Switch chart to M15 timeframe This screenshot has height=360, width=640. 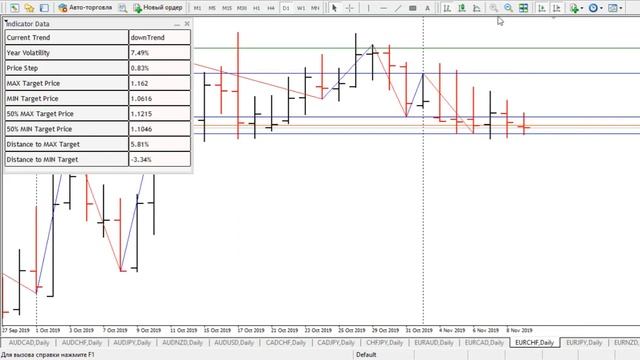coord(227,8)
